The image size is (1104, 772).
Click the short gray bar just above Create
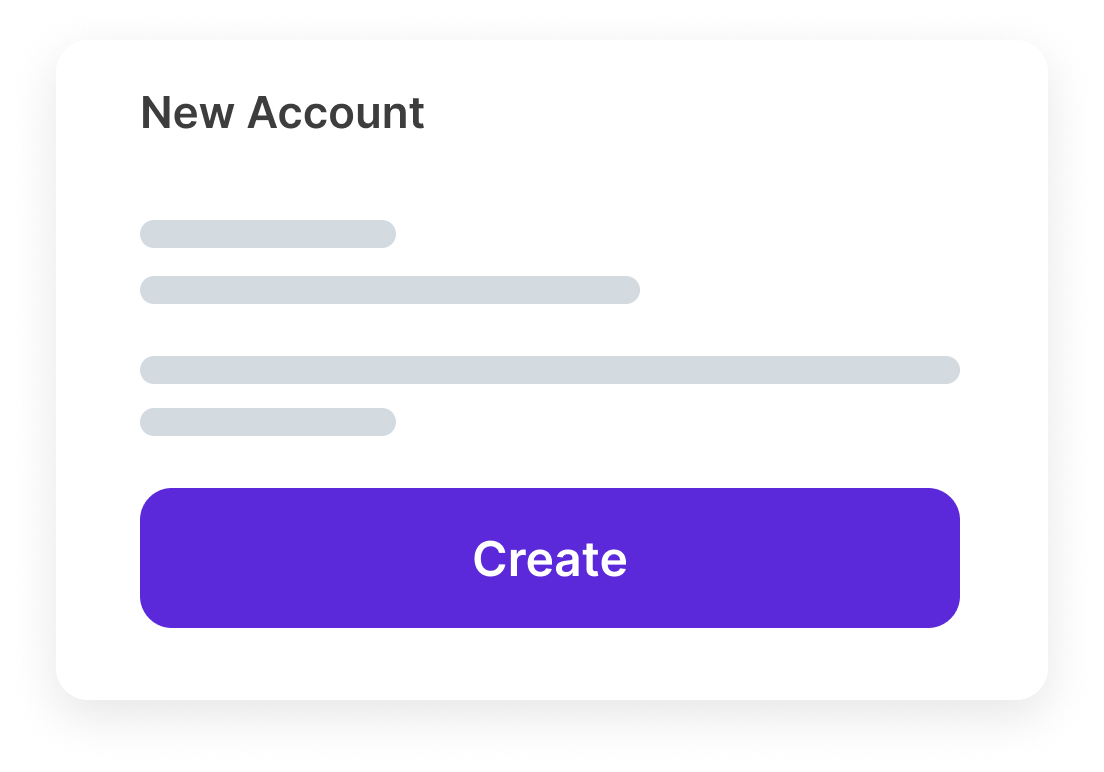coord(268,422)
